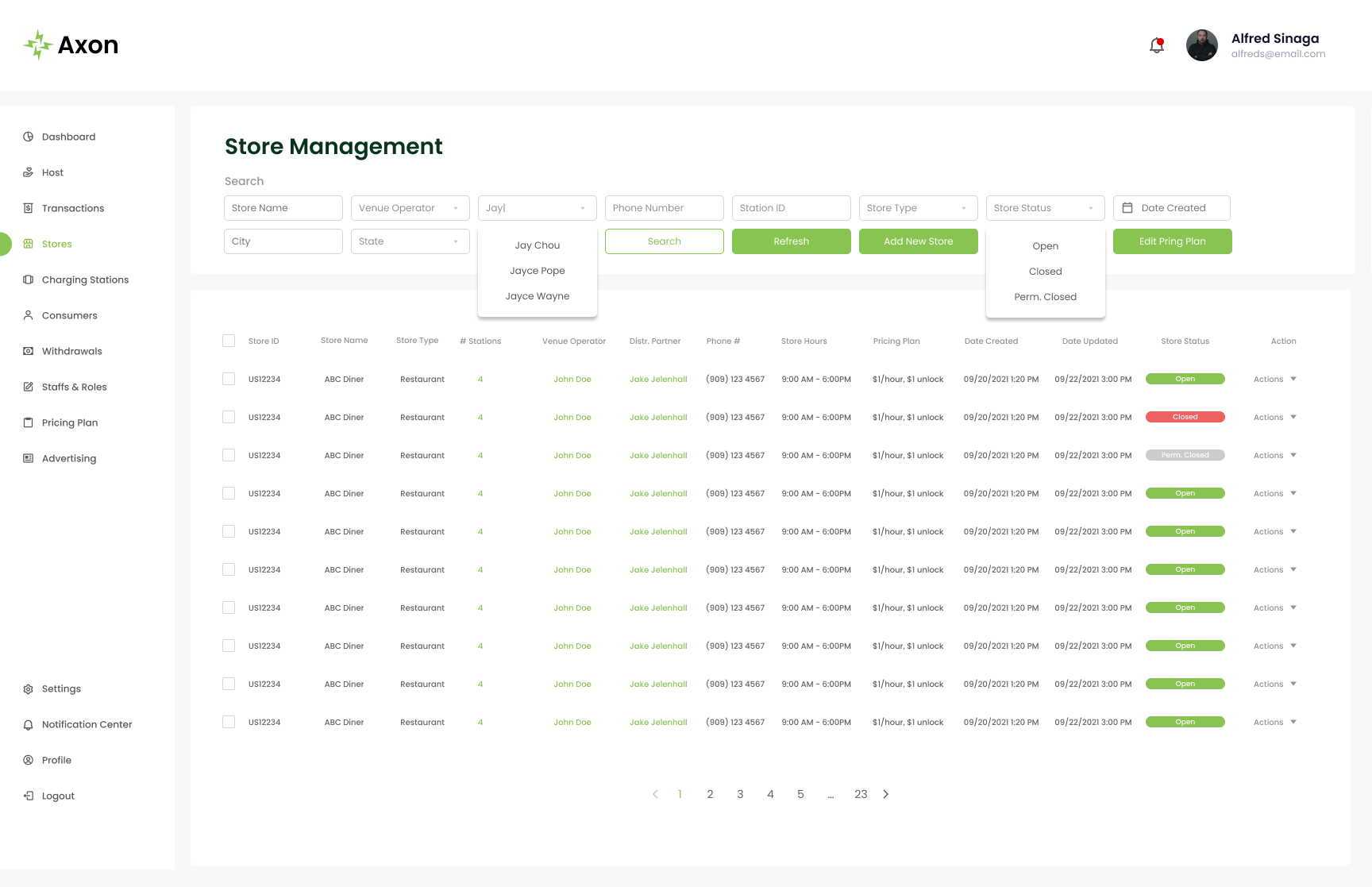1372x887 pixels.
Task: Click Add New Store button
Action: point(919,241)
